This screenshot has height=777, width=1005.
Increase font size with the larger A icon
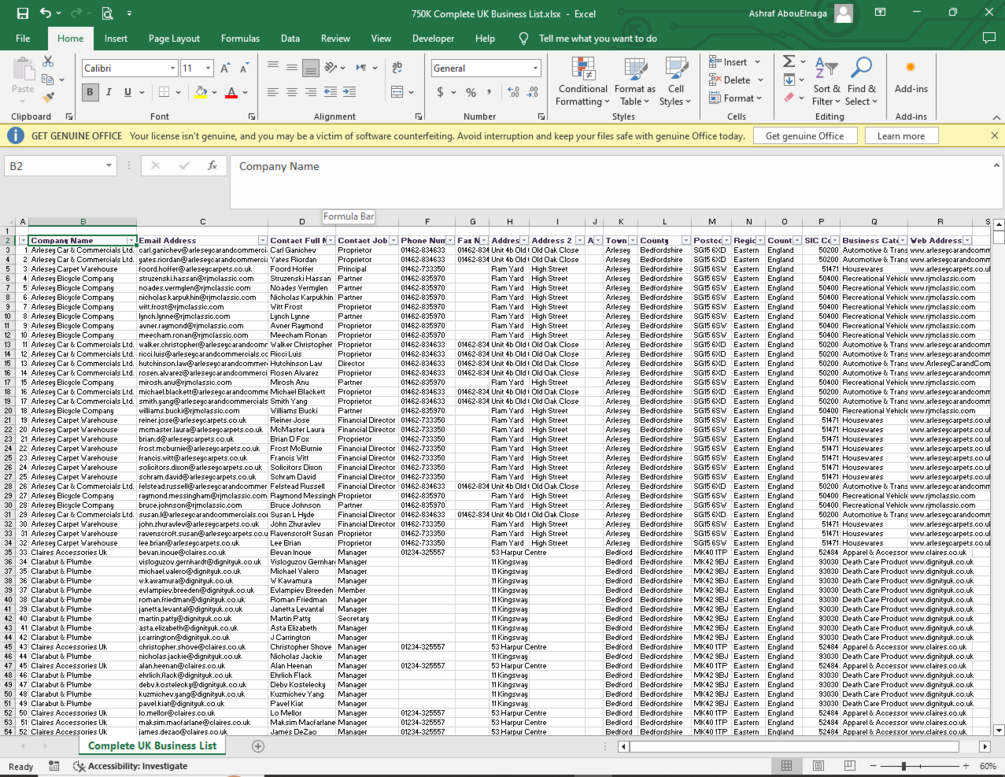[225, 68]
